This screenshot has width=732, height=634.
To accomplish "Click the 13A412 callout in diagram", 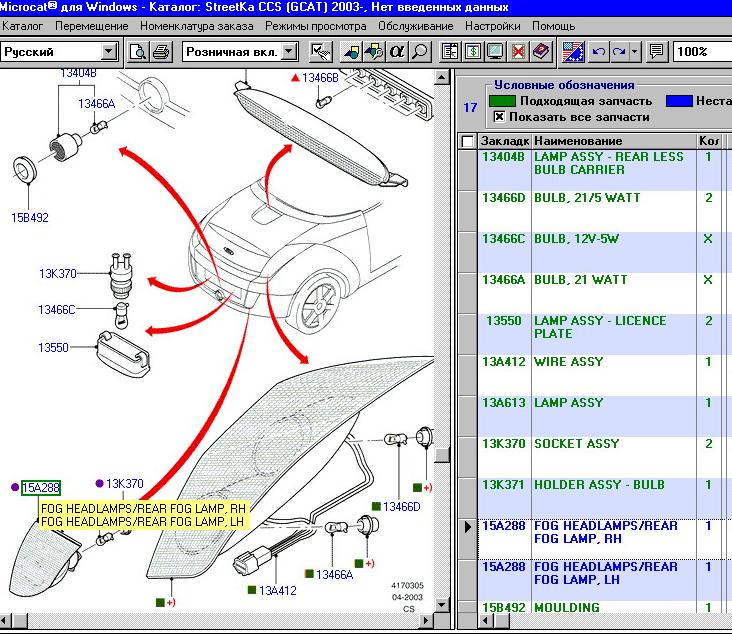I will 277,591.
